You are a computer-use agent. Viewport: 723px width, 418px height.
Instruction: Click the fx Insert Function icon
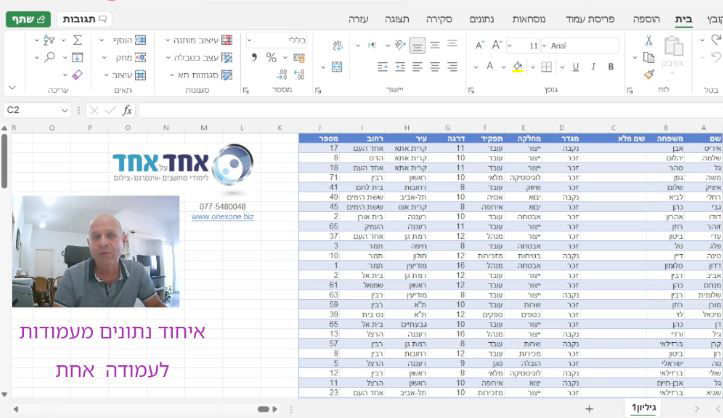click(x=127, y=110)
